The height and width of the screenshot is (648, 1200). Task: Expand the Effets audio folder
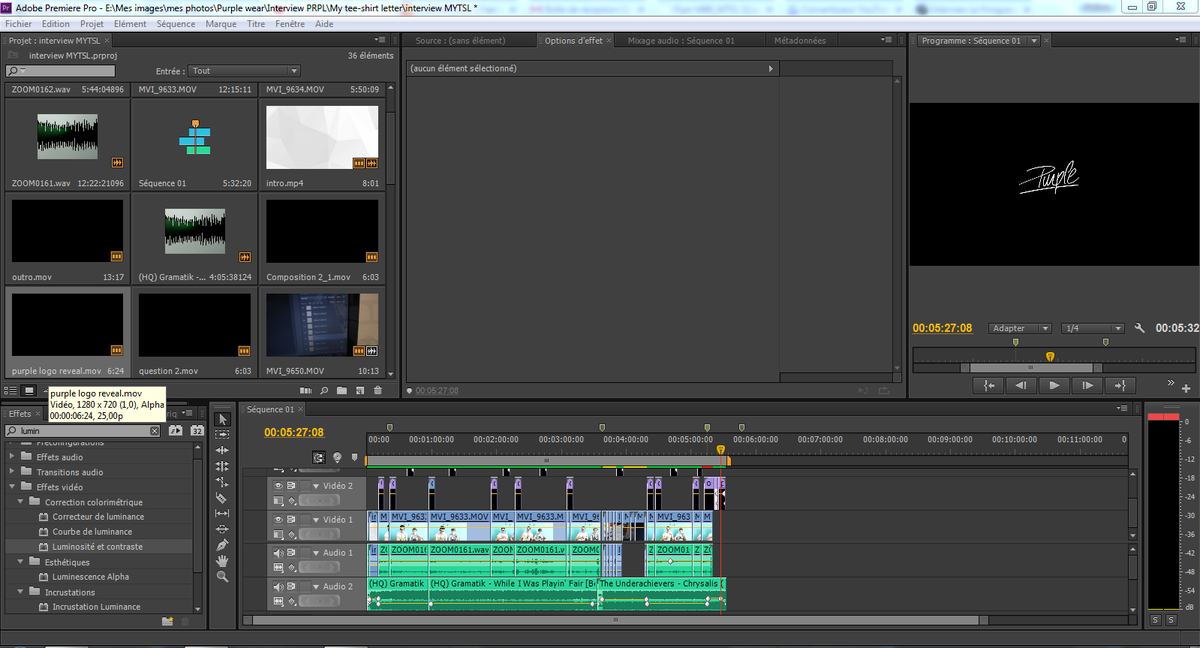(x=12, y=457)
